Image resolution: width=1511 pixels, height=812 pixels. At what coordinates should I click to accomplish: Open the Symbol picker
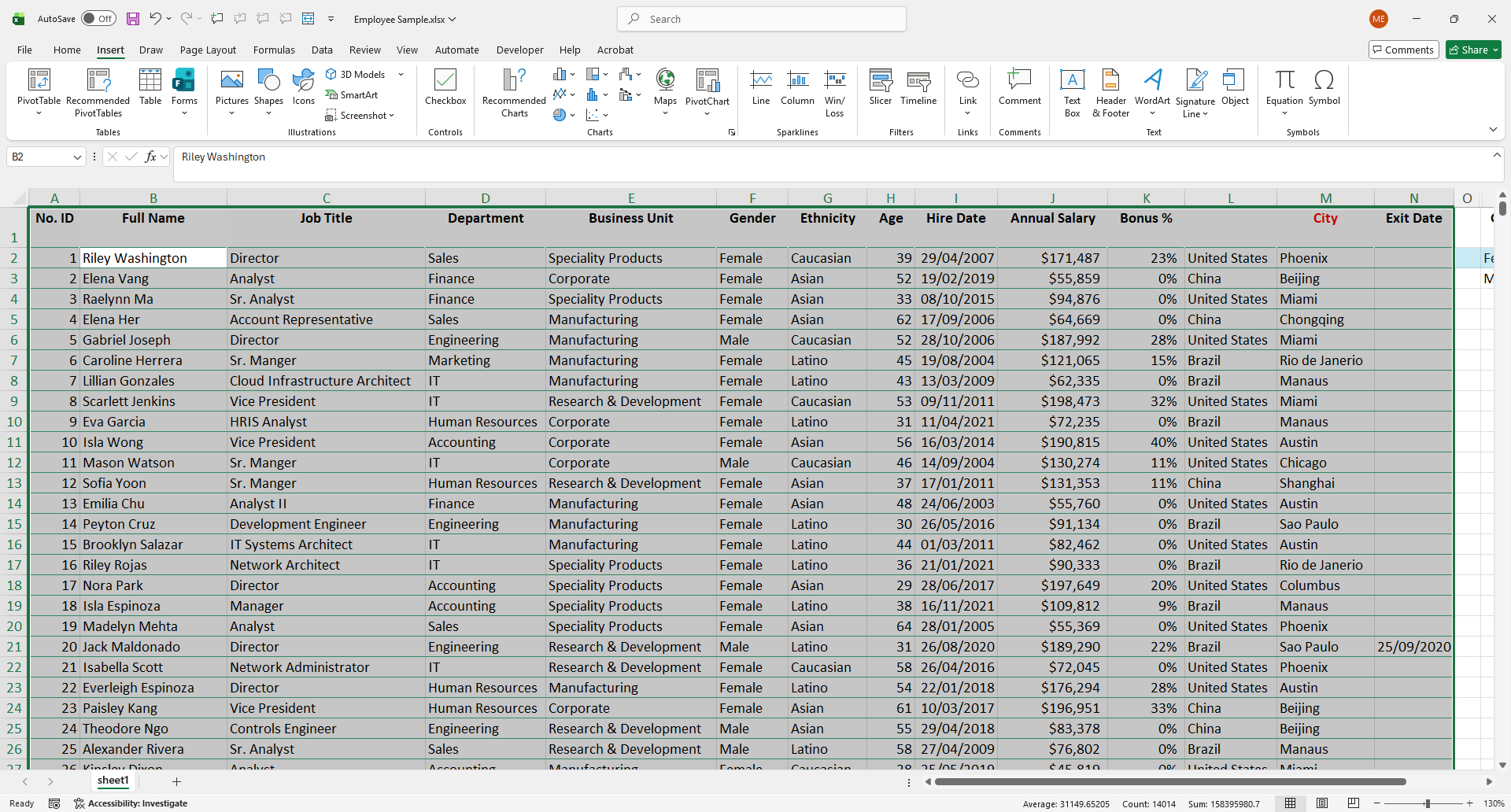pyautogui.click(x=1324, y=85)
